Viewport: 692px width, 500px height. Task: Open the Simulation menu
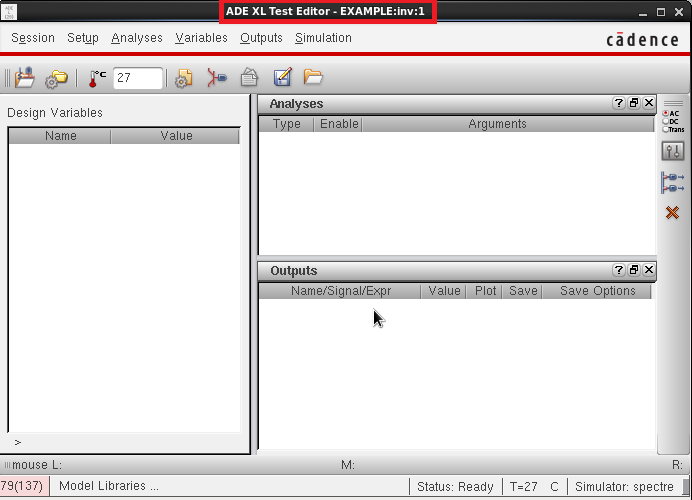(323, 38)
